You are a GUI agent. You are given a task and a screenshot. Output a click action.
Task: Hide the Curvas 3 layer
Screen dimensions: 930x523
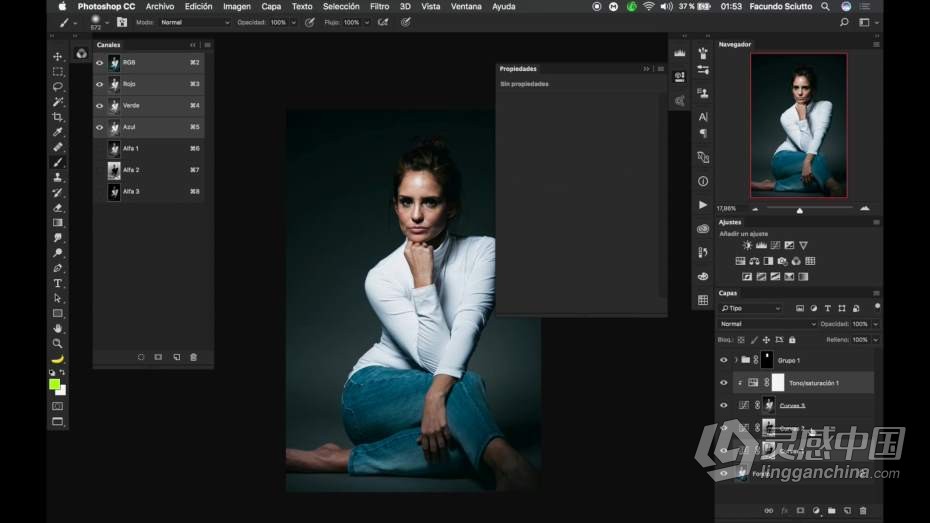(724, 406)
